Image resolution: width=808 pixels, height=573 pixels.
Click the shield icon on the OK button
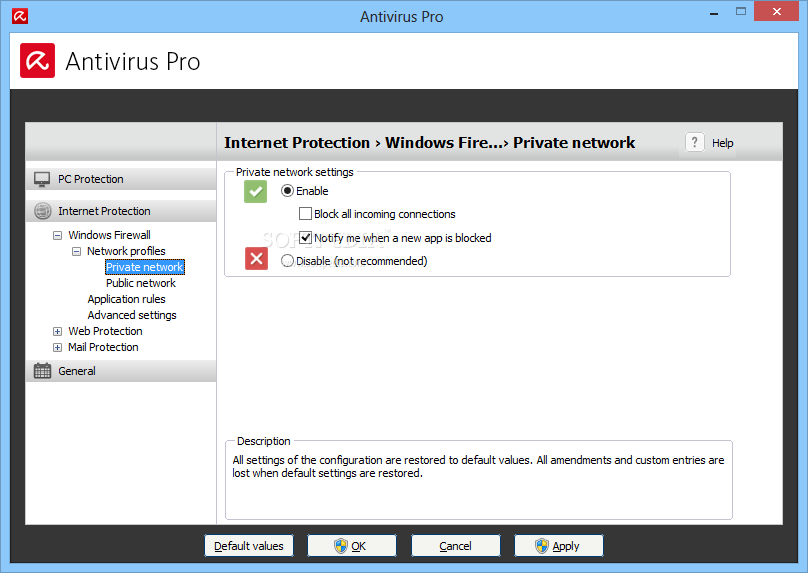(x=341, y=546)
